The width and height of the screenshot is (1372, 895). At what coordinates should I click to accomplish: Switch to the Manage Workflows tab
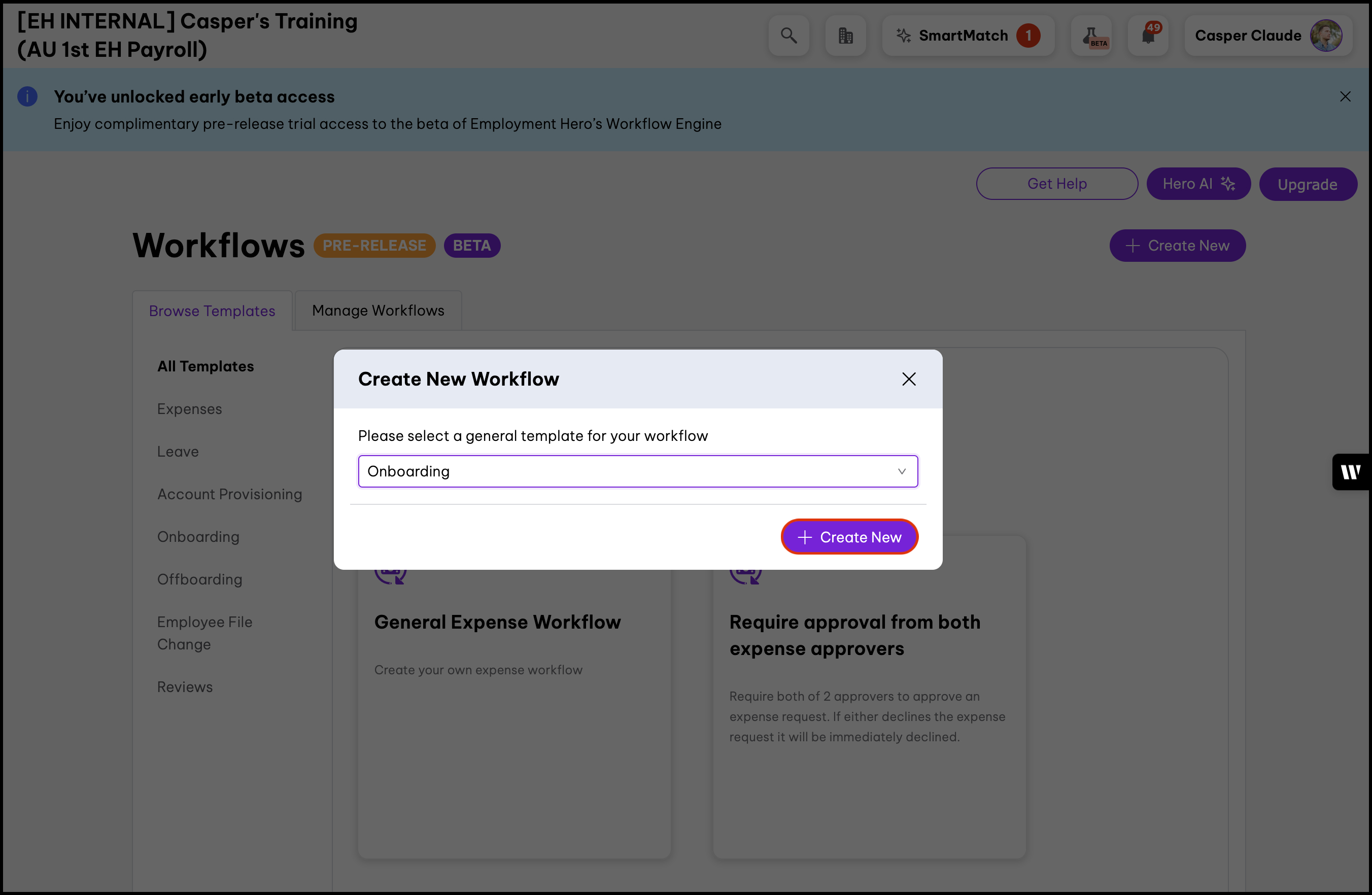378,311
